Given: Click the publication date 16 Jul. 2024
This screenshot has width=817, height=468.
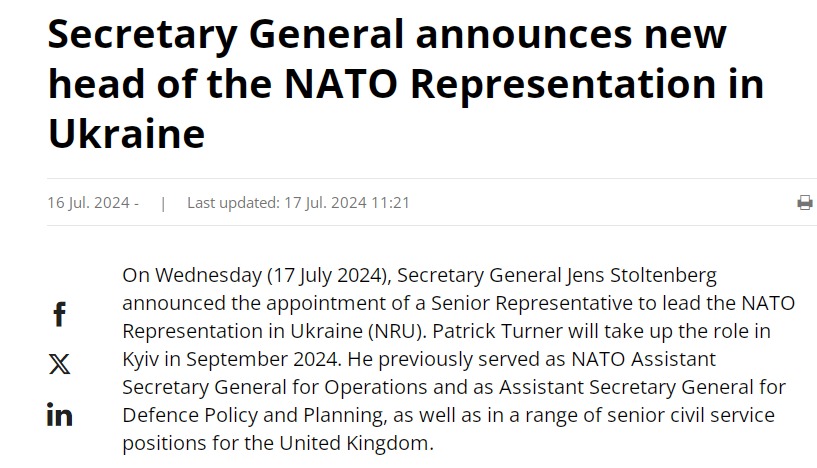Looking at the screenshot, I should point(88,202).
